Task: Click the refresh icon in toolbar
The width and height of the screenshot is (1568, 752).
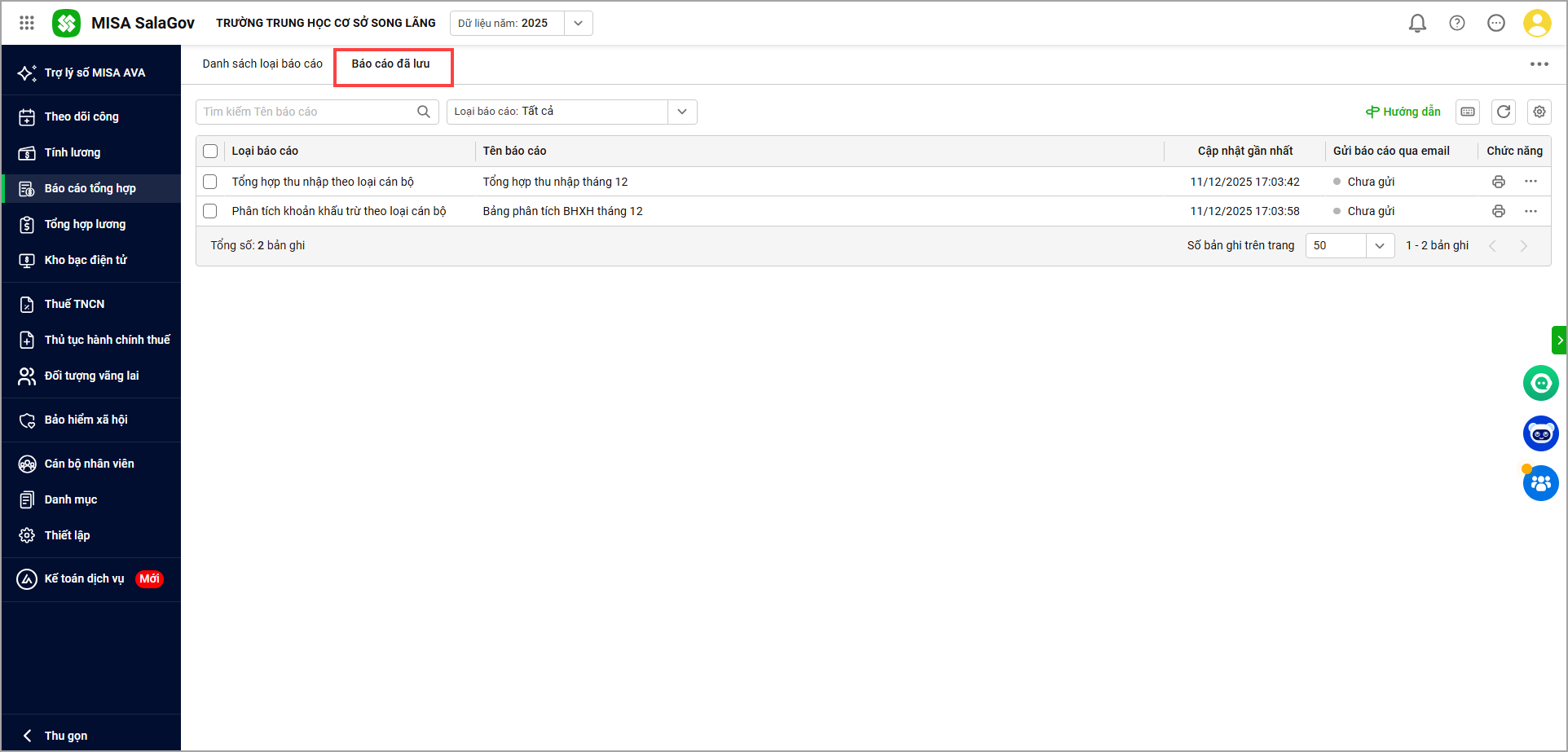Action: [x=1503, y=112]
